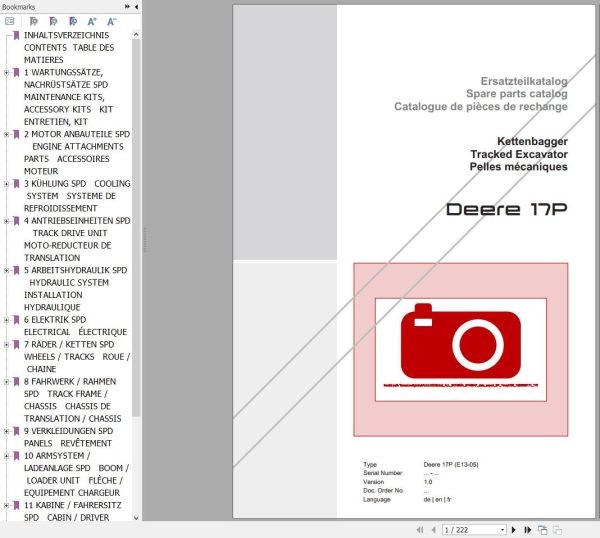Open INHALTSVERZEICHNIS CONTENTS bookmark

tap(69, 47)
